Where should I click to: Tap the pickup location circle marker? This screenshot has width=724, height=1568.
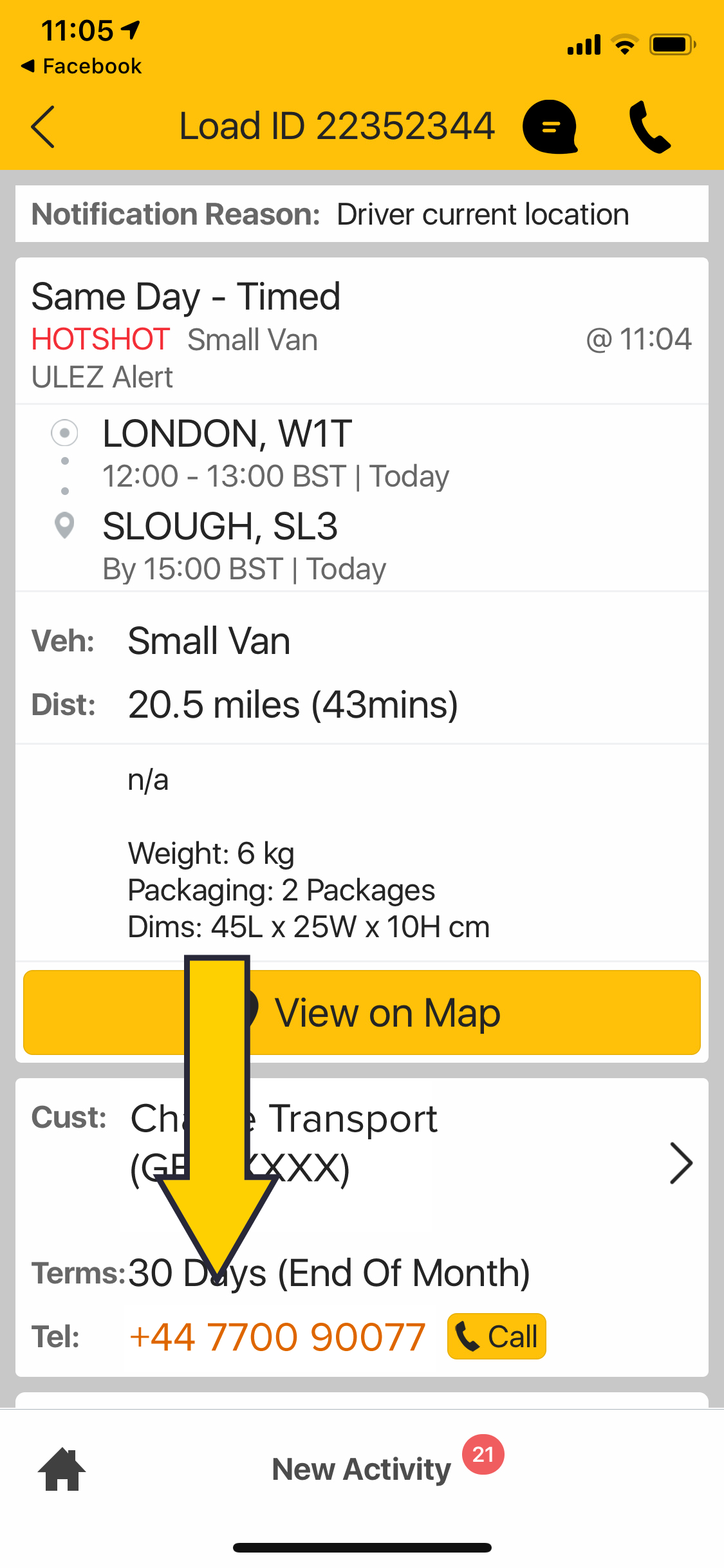click(x=64, y=433)
